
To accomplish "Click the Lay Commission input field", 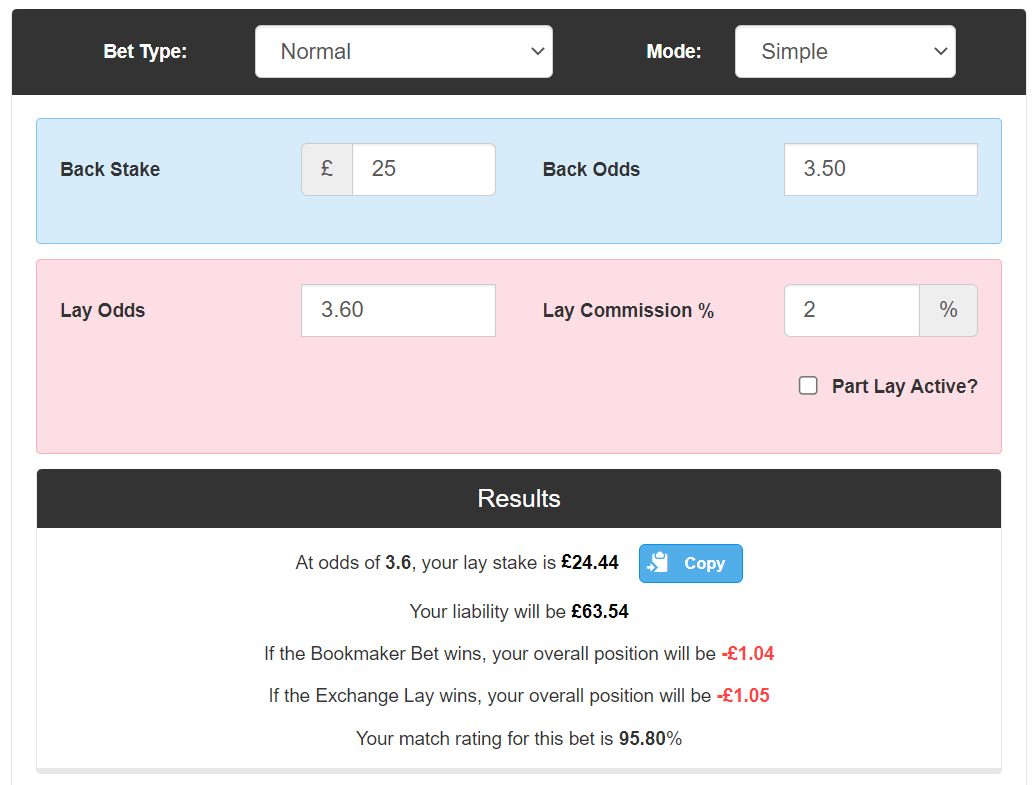I will [852, 310].
